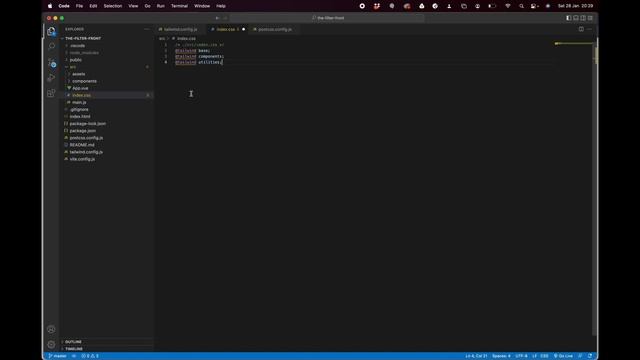The height and width of the screenshot is (360, 640).
Task: Click the unsaved dot on index.css tab
Action: pyautogui.click(x=243, y=29)
